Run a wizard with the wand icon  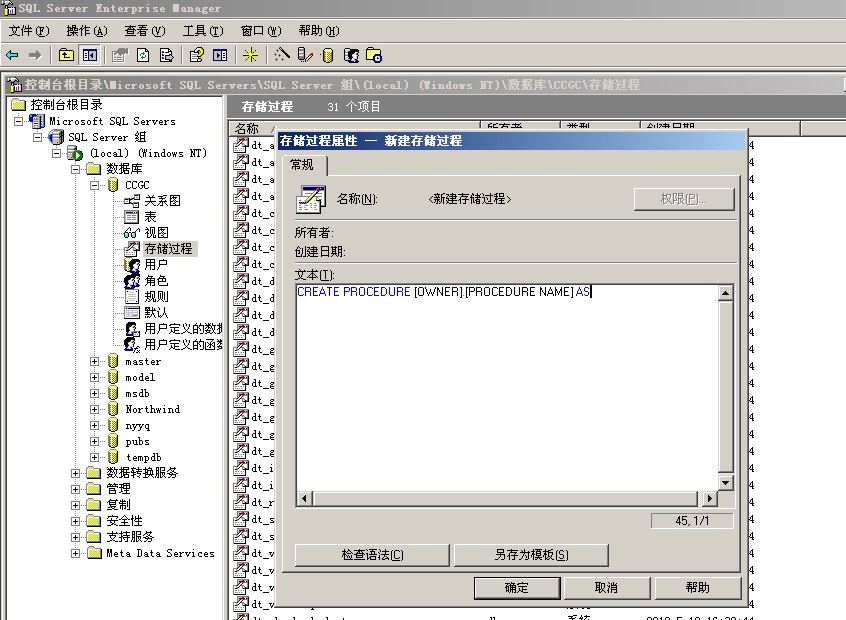(281, 55)
